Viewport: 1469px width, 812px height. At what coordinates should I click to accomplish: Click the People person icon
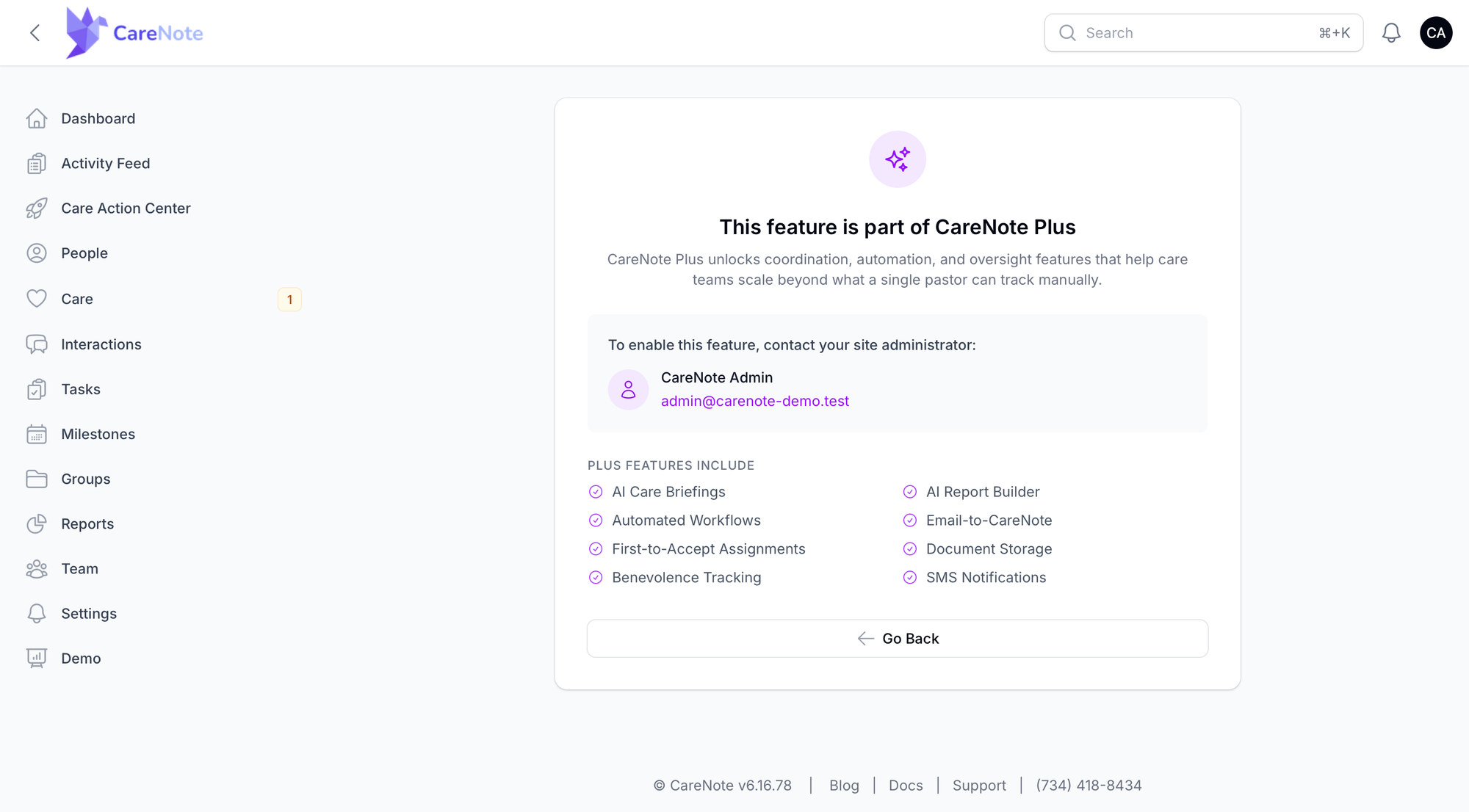click(x=37, y=253)
